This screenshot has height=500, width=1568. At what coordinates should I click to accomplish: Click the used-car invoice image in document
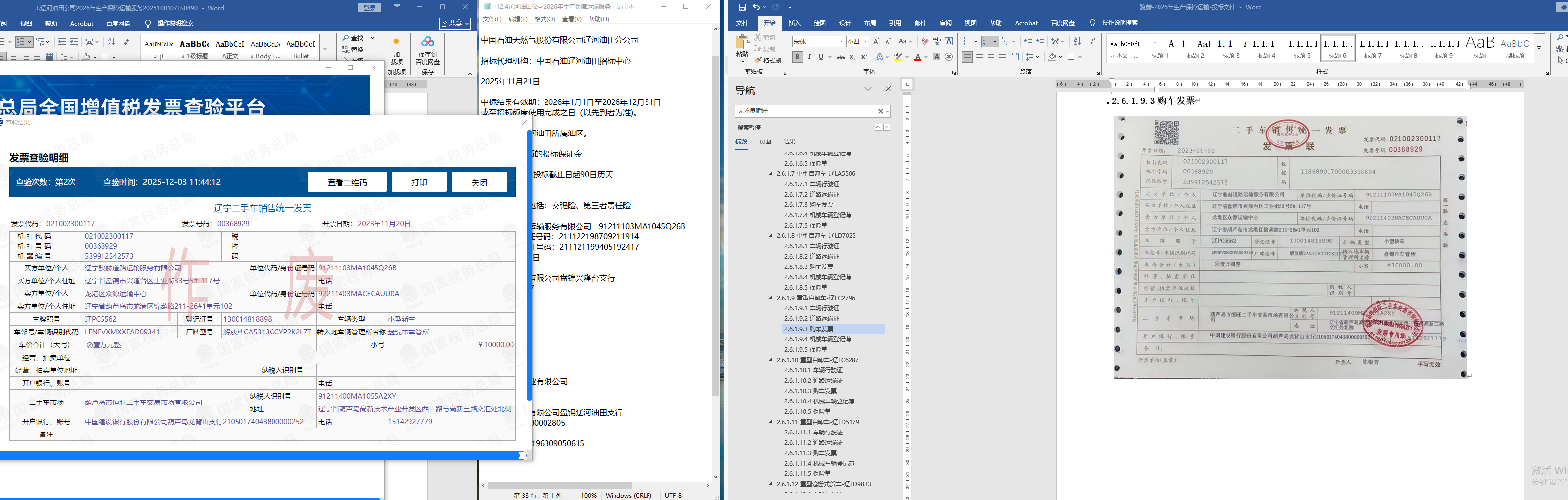pyautogui.click(x=1290, y=247)
